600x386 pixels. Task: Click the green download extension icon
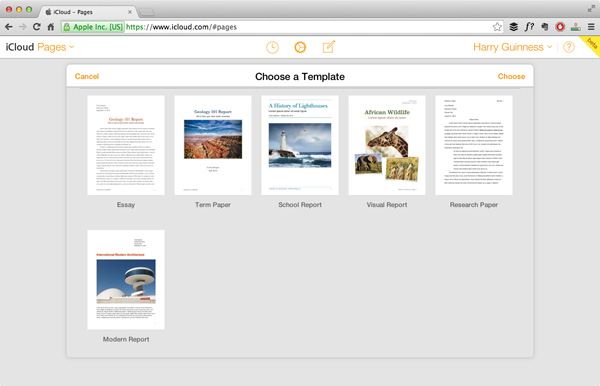576,27
